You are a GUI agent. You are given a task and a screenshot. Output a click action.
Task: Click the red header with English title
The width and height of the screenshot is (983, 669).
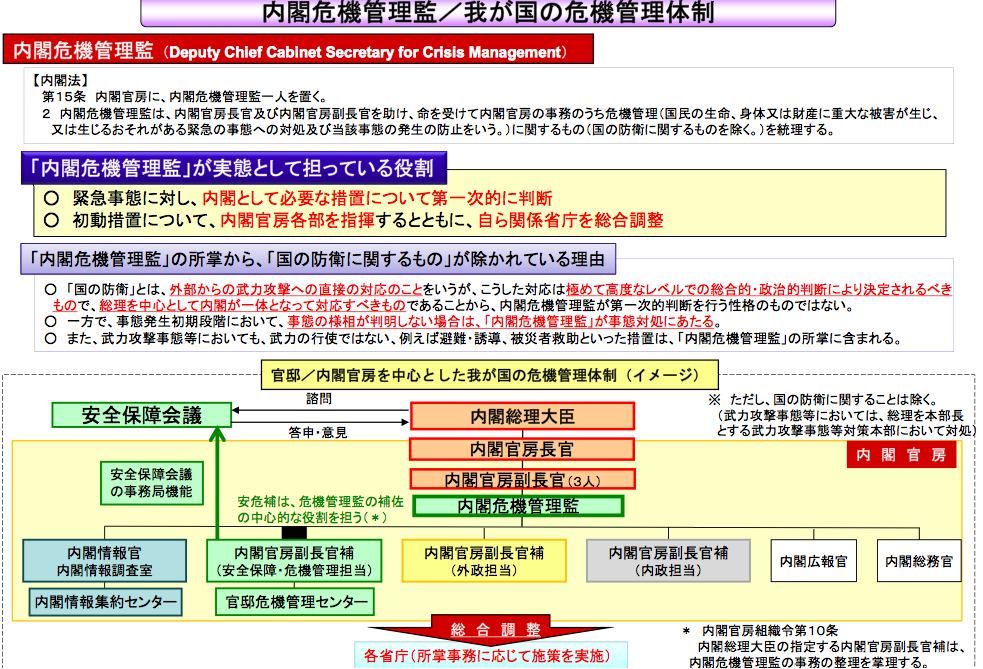tap(298, 50)
